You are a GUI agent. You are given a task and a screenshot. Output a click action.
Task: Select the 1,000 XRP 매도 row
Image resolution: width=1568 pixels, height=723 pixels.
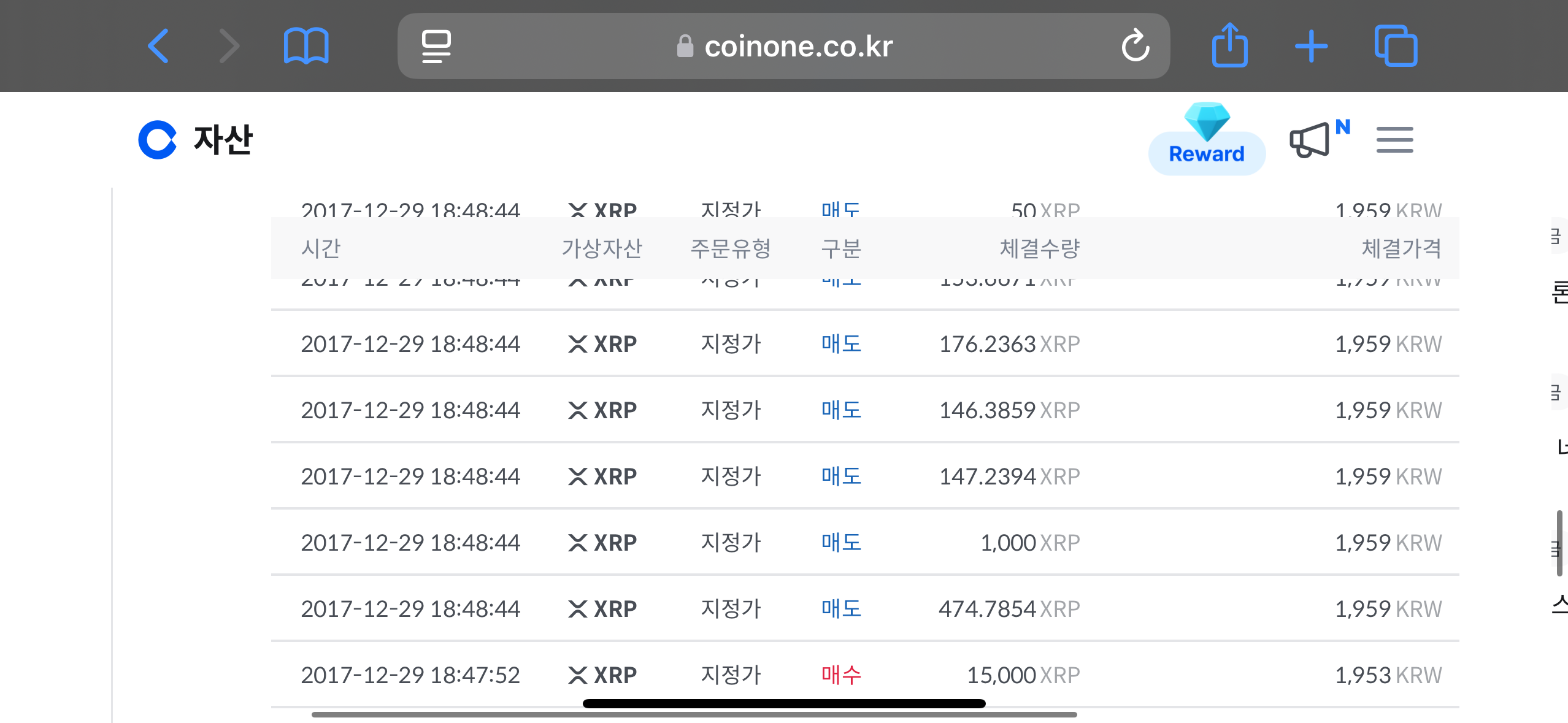pyautogui.click(x=865, y=542)
